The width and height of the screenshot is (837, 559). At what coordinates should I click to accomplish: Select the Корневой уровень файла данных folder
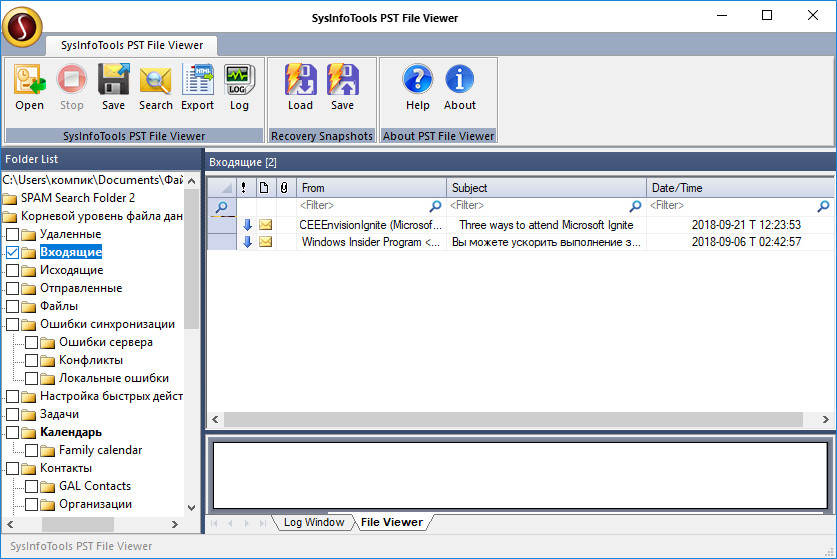[x=101, y=216]
